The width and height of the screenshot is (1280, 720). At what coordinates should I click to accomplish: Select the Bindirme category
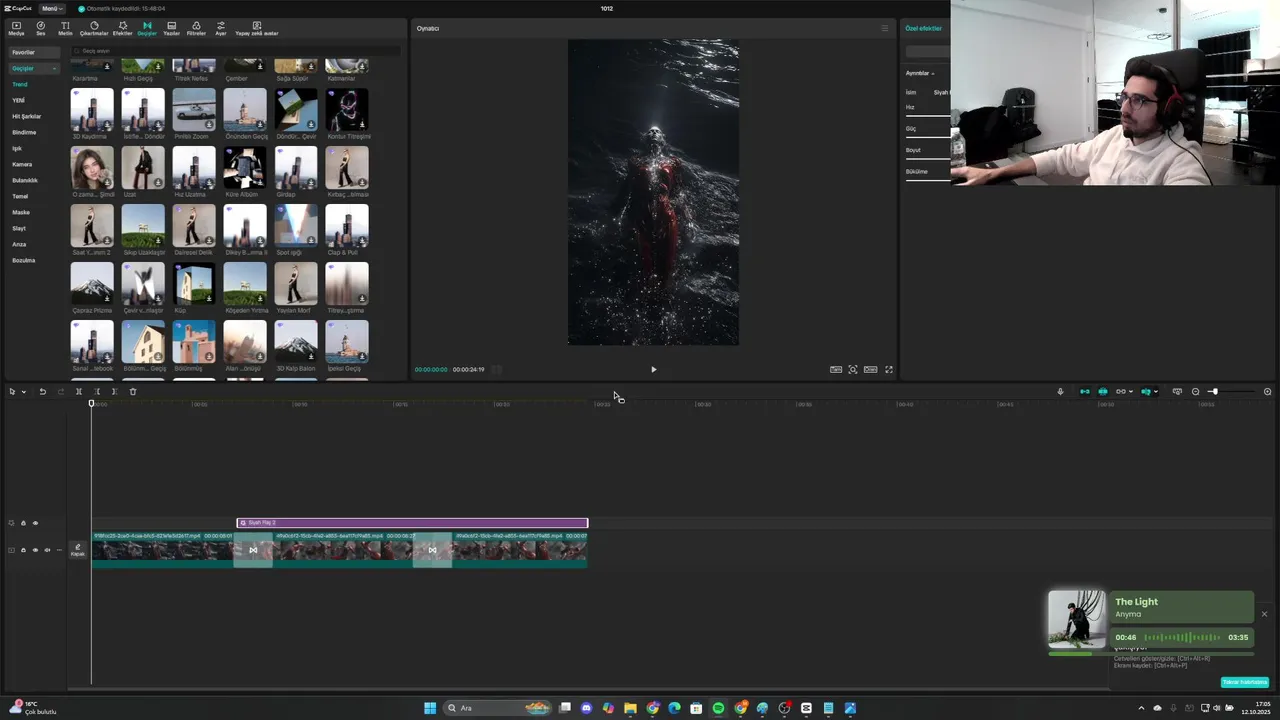tap(24, 132)
